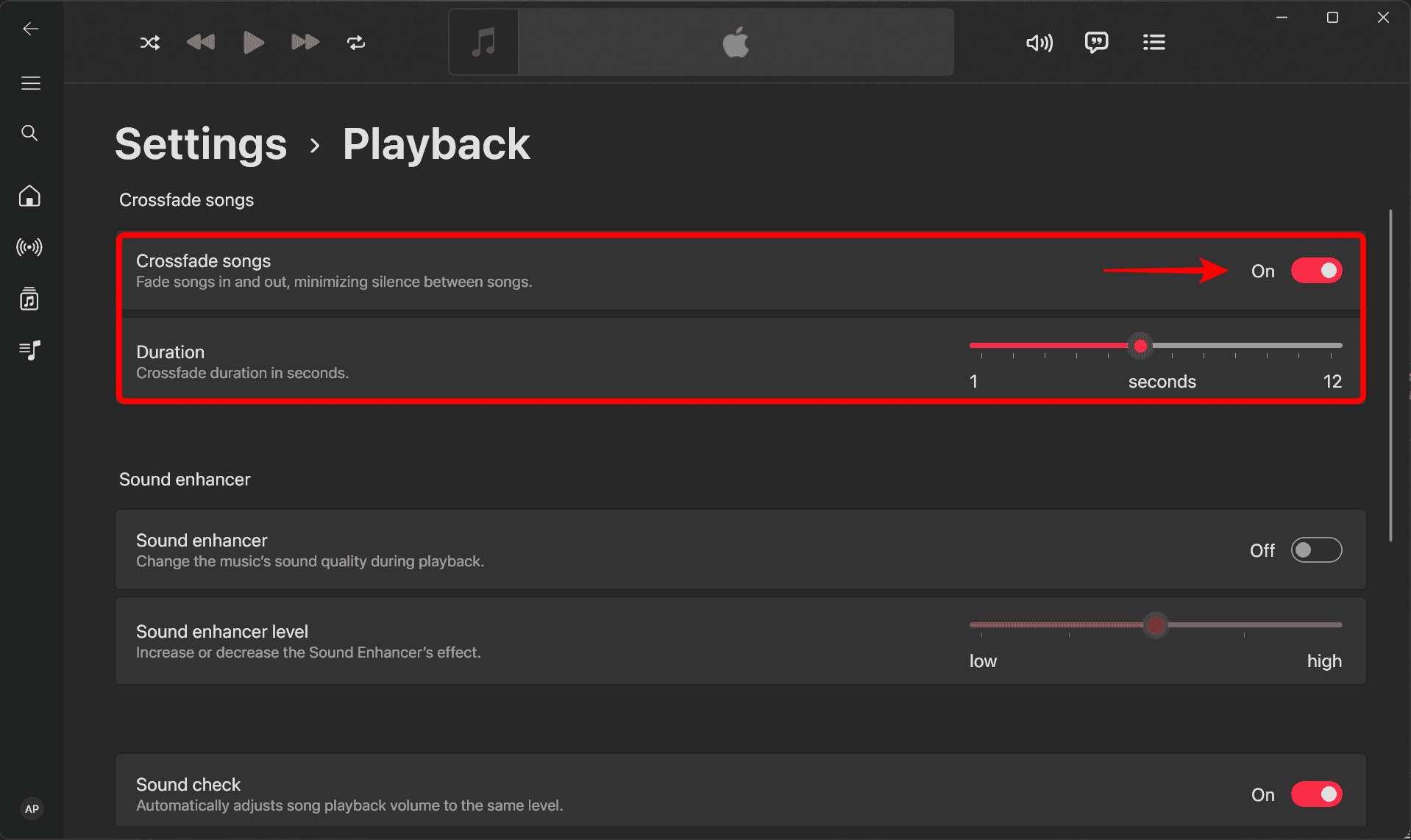Open the playing next queue
This screenshot has width=1411, height=840.
(x=1154, y=43)
